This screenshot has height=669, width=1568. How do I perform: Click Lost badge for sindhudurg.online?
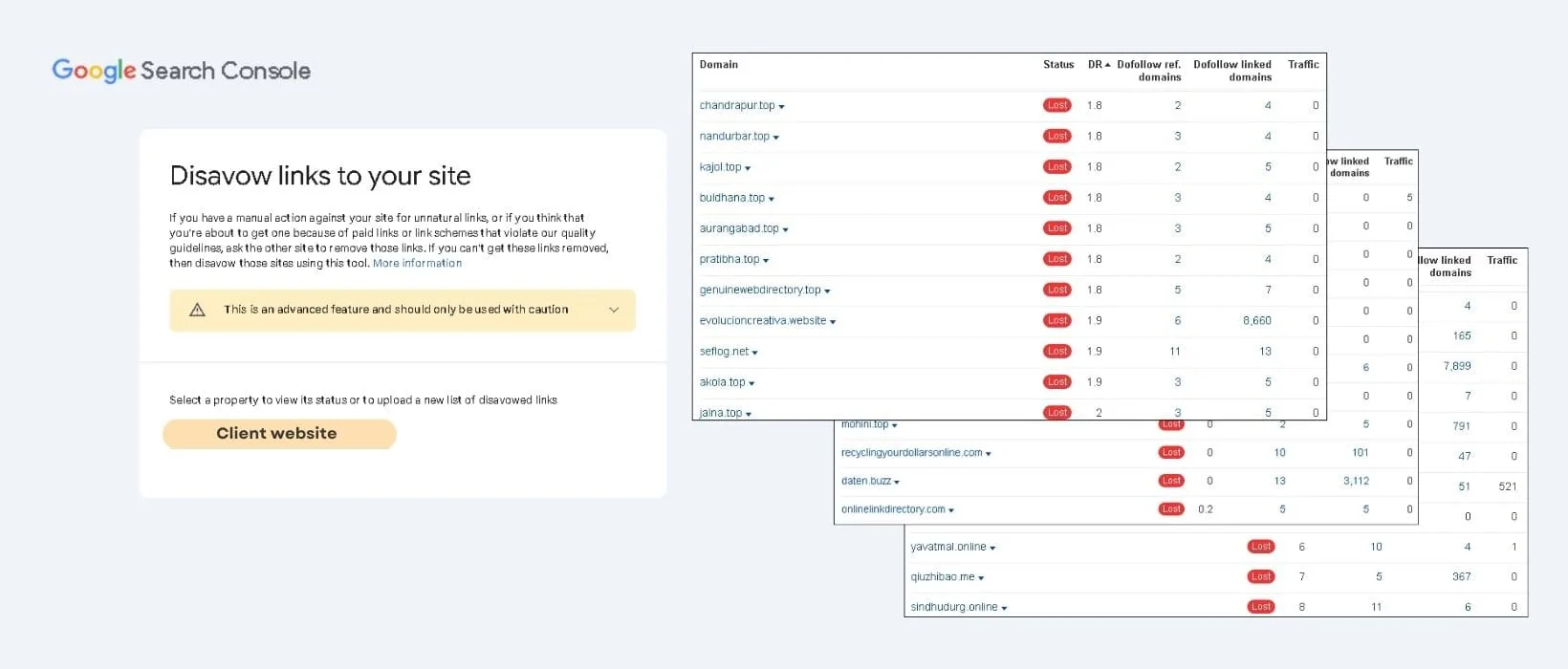[x=1260, y=607]
